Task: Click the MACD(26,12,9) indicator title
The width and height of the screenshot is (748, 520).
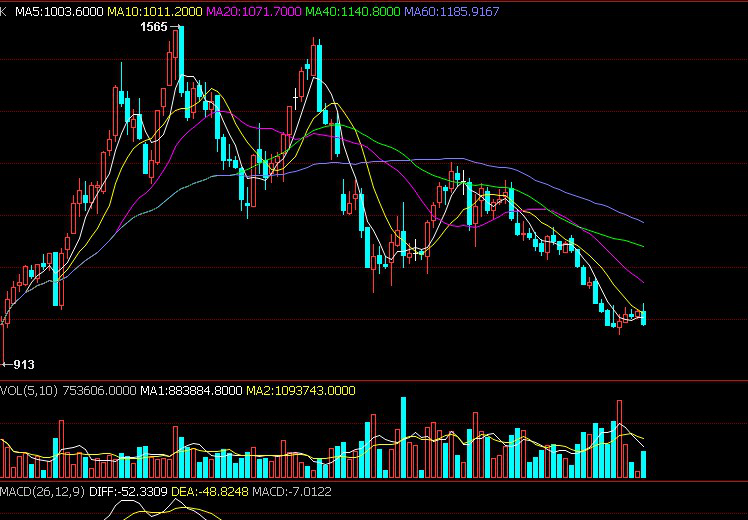Action: 43,491
